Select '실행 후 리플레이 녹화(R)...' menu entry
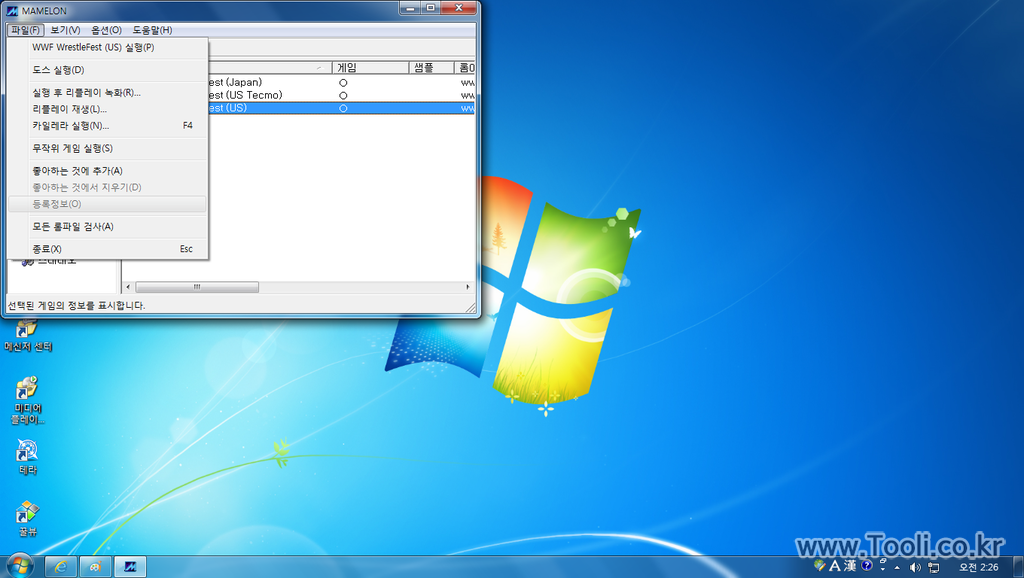1024x578 pixels. click(108, 93)
